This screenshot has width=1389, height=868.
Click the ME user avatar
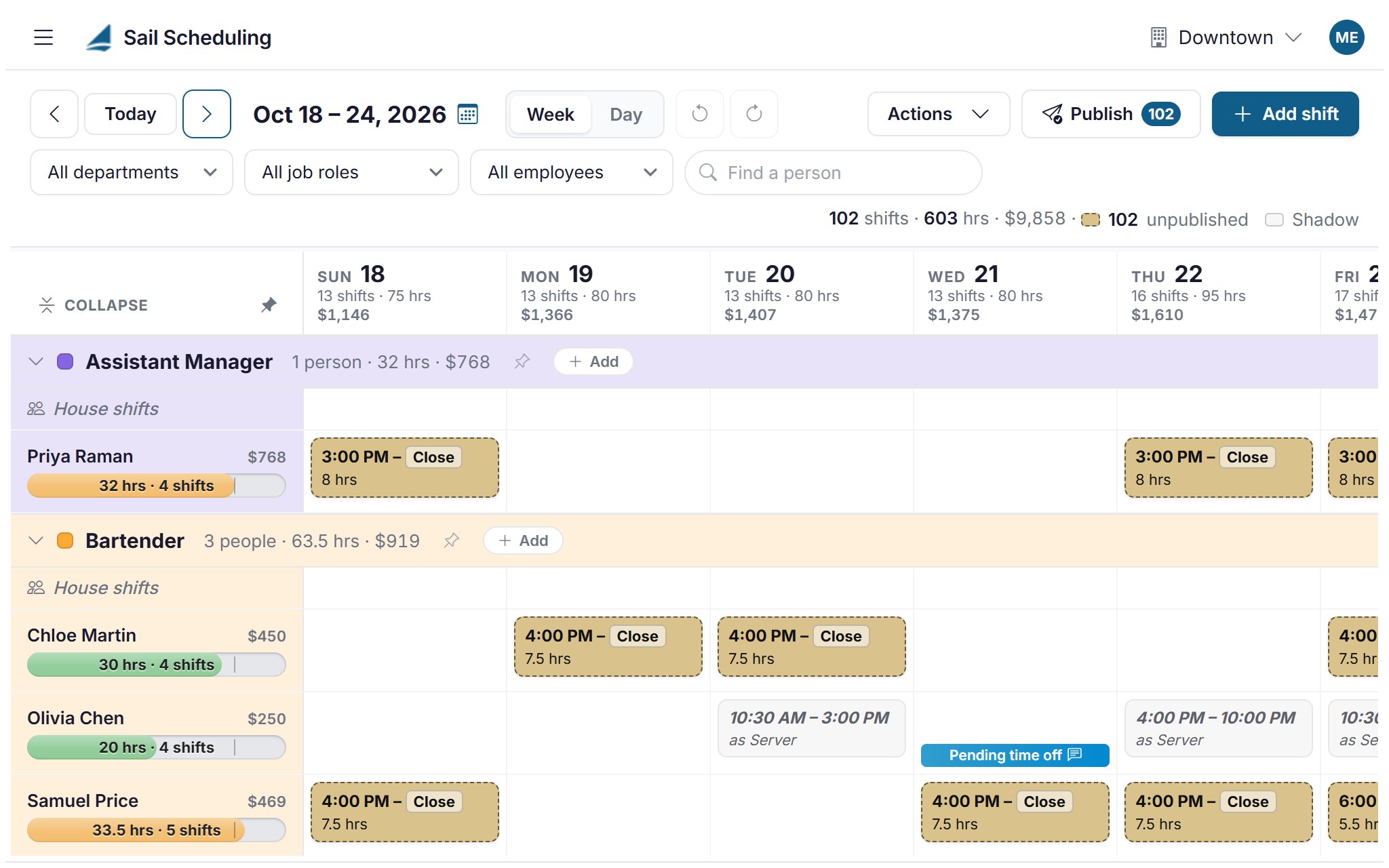pyautogui.click(x=1346, y=37)
